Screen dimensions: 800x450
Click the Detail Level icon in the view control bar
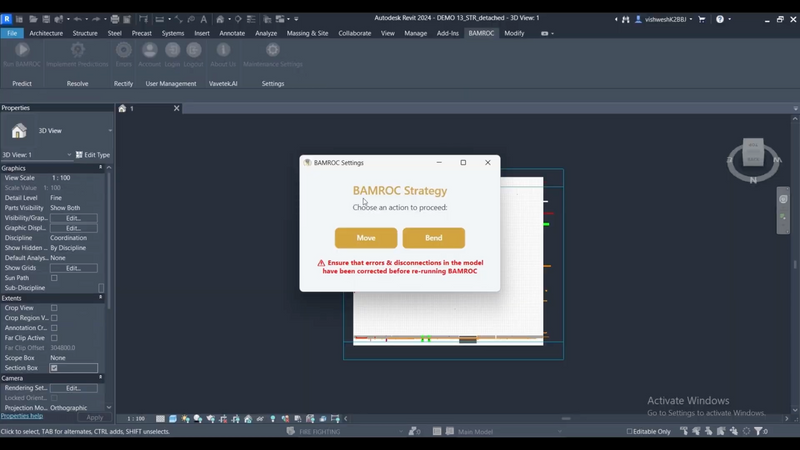tap(160, 418)
